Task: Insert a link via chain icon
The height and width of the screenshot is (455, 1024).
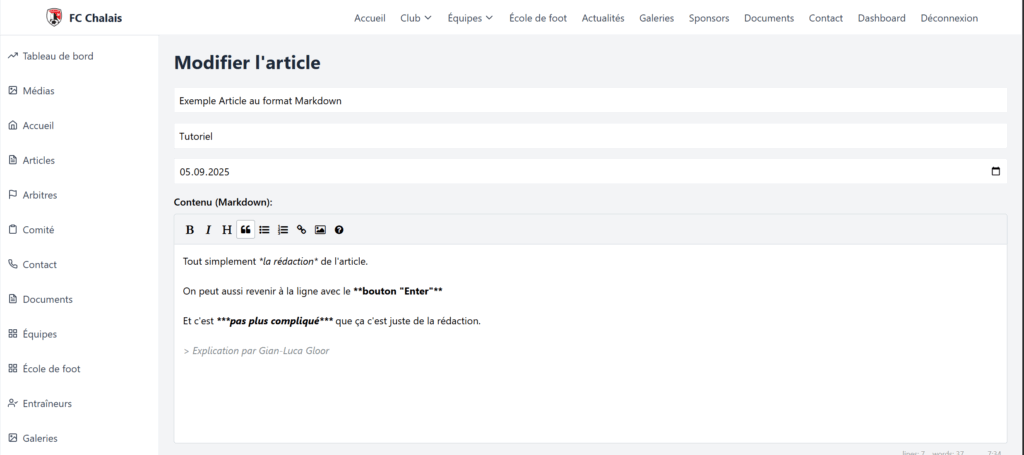Action: pyautogui.click(x=301, y=230)
